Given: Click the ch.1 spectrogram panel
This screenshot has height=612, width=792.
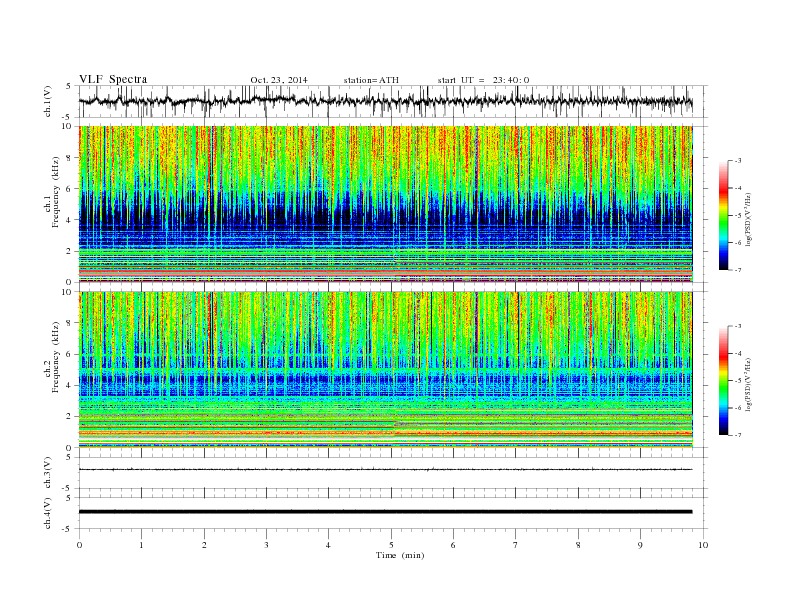Looking at the screenshot, I should pos(385,204).
